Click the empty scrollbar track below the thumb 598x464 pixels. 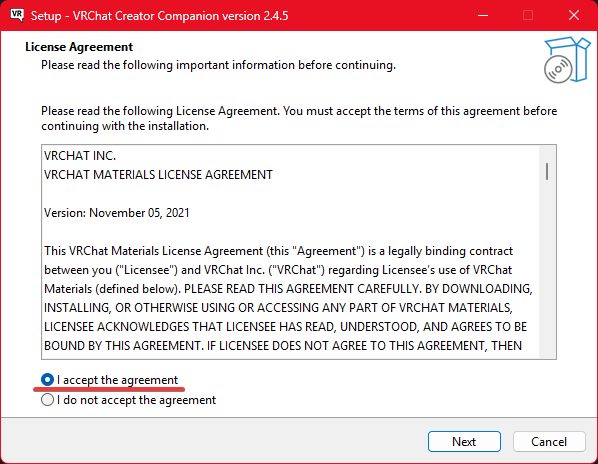click(x=547, y=269)
